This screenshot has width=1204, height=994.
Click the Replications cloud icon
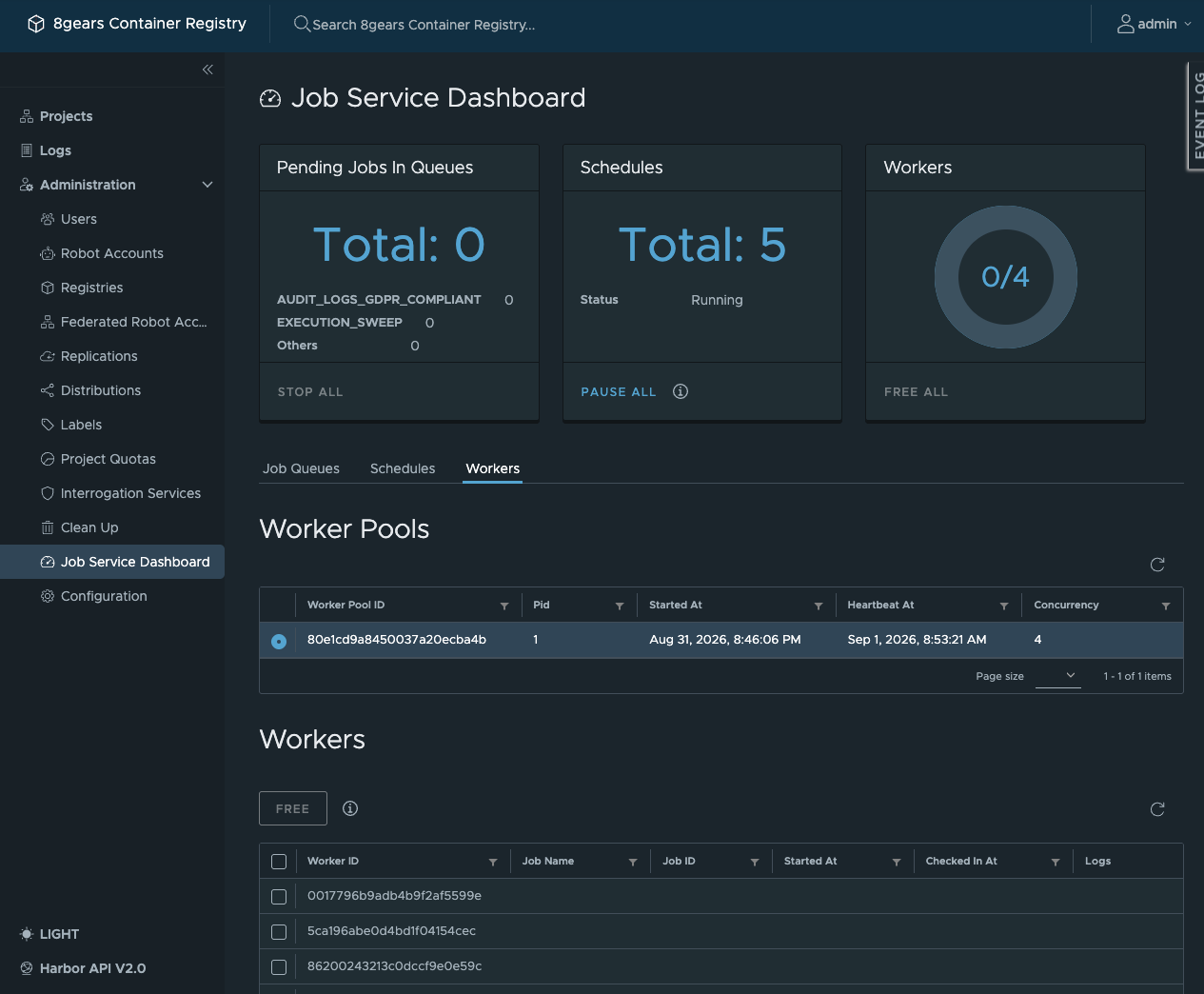pos(48,356)
